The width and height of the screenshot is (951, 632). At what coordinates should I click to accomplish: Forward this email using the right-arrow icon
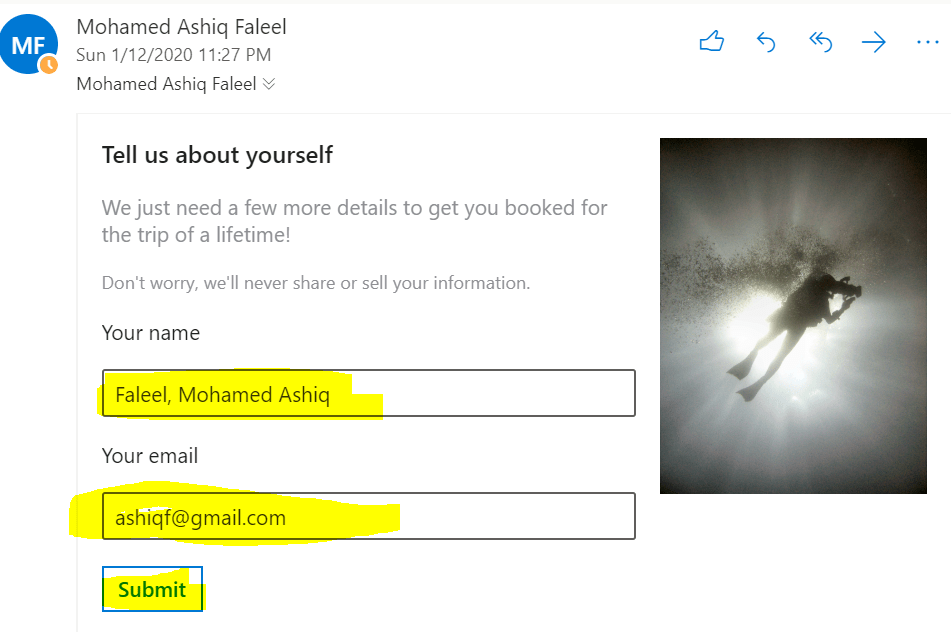point(874,42)
